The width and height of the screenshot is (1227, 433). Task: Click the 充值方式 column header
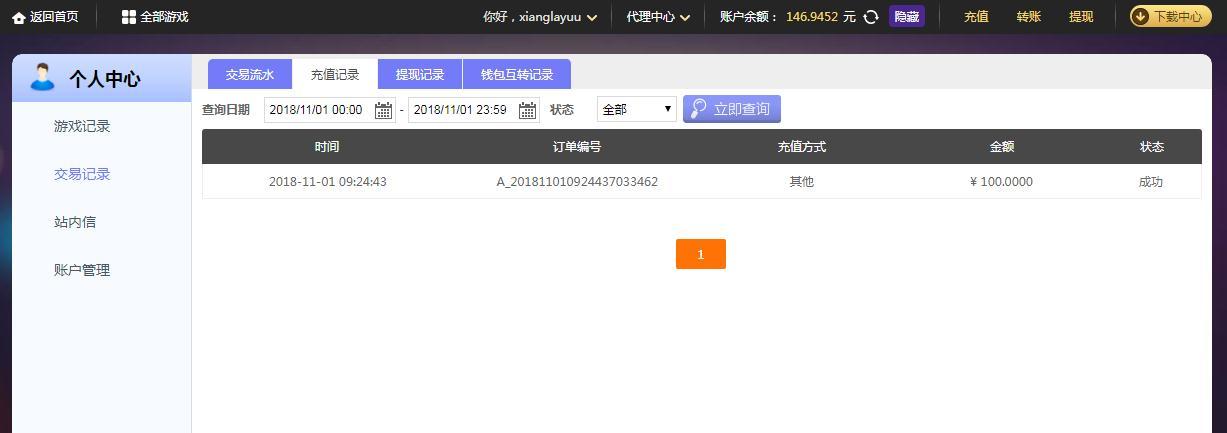[802, 147]
